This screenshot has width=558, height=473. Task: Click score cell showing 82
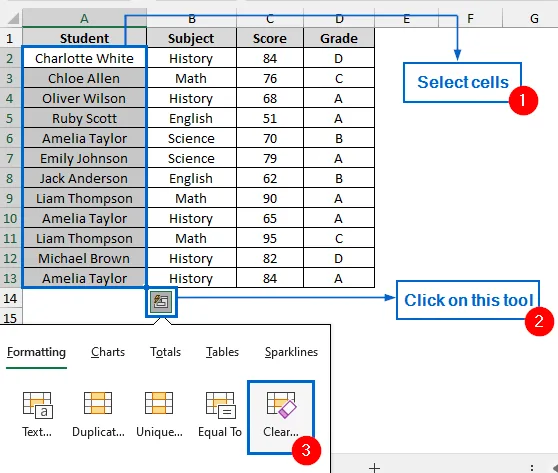[x=270, y=258]
